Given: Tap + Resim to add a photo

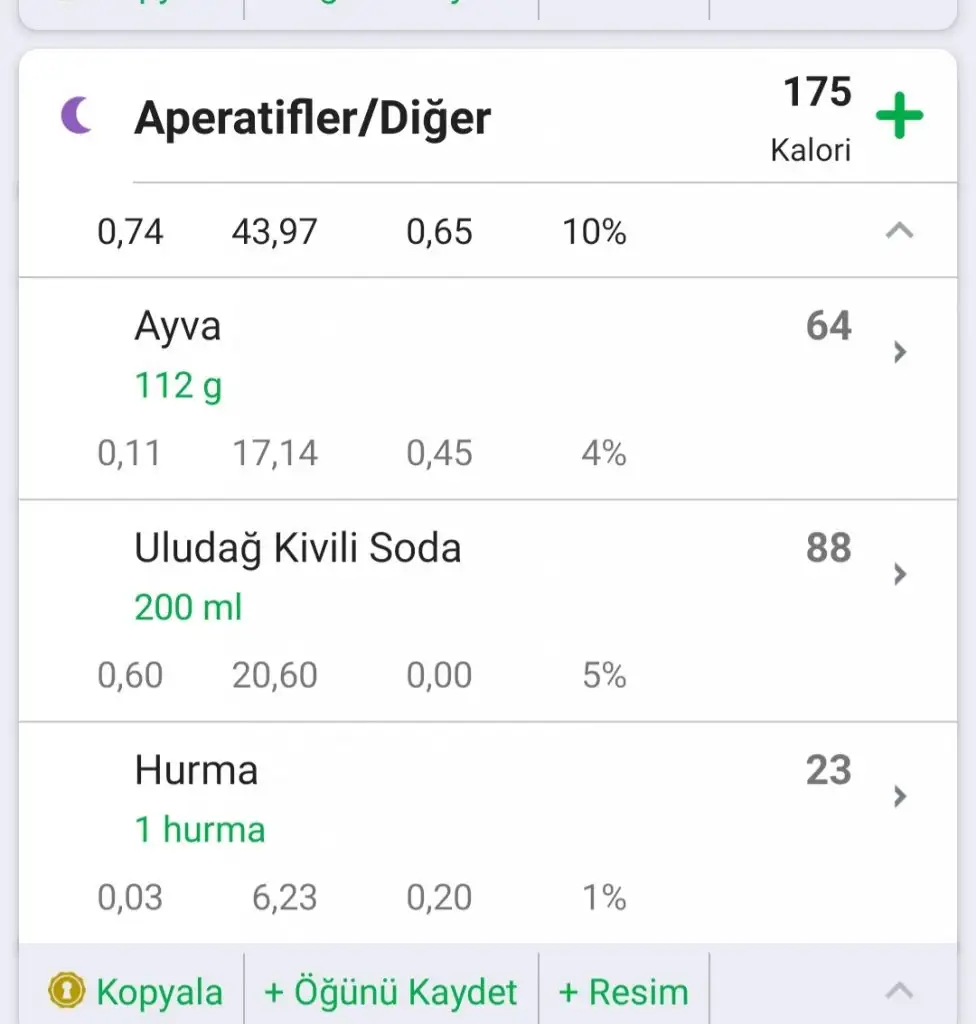Looking at the screenshot, I should [x=623, y=992].
